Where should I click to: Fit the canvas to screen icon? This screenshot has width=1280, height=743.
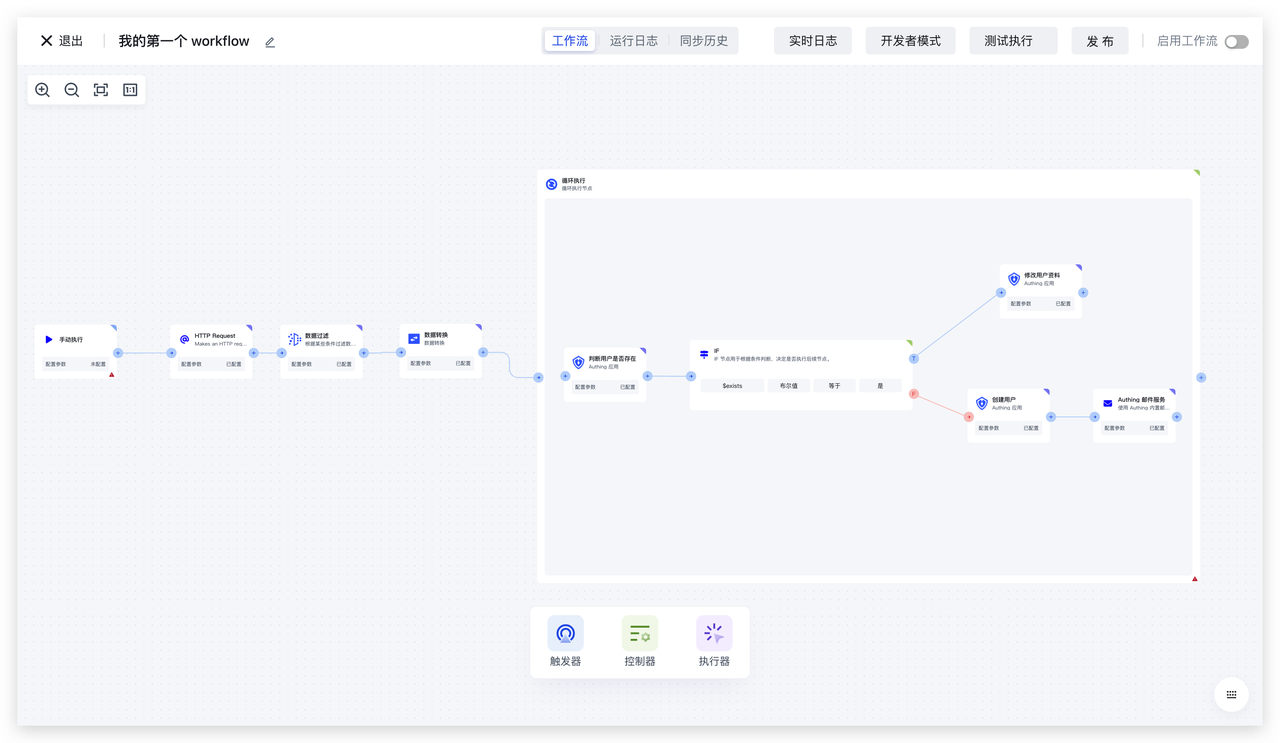pos(101,90)
